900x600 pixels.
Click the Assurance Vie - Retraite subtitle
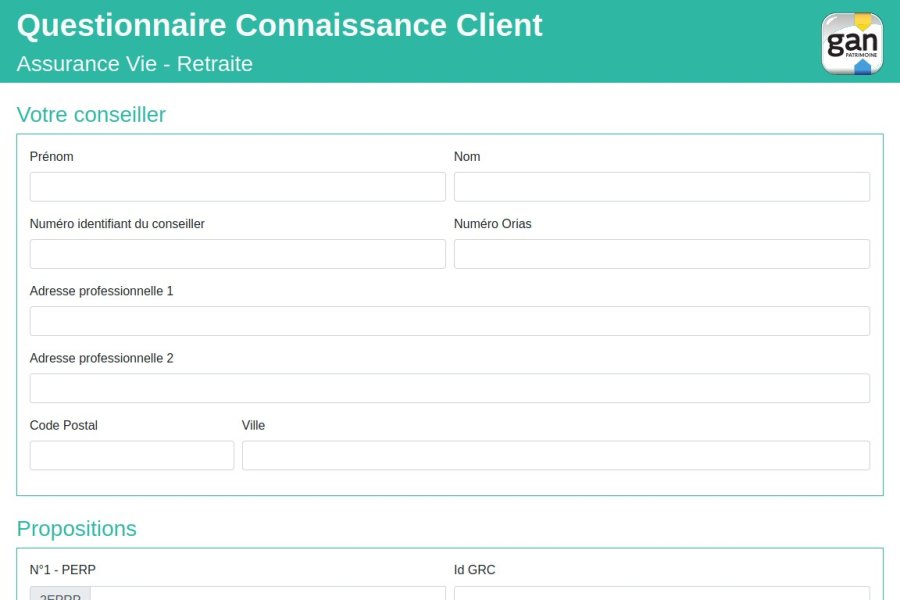coord(134,64)
